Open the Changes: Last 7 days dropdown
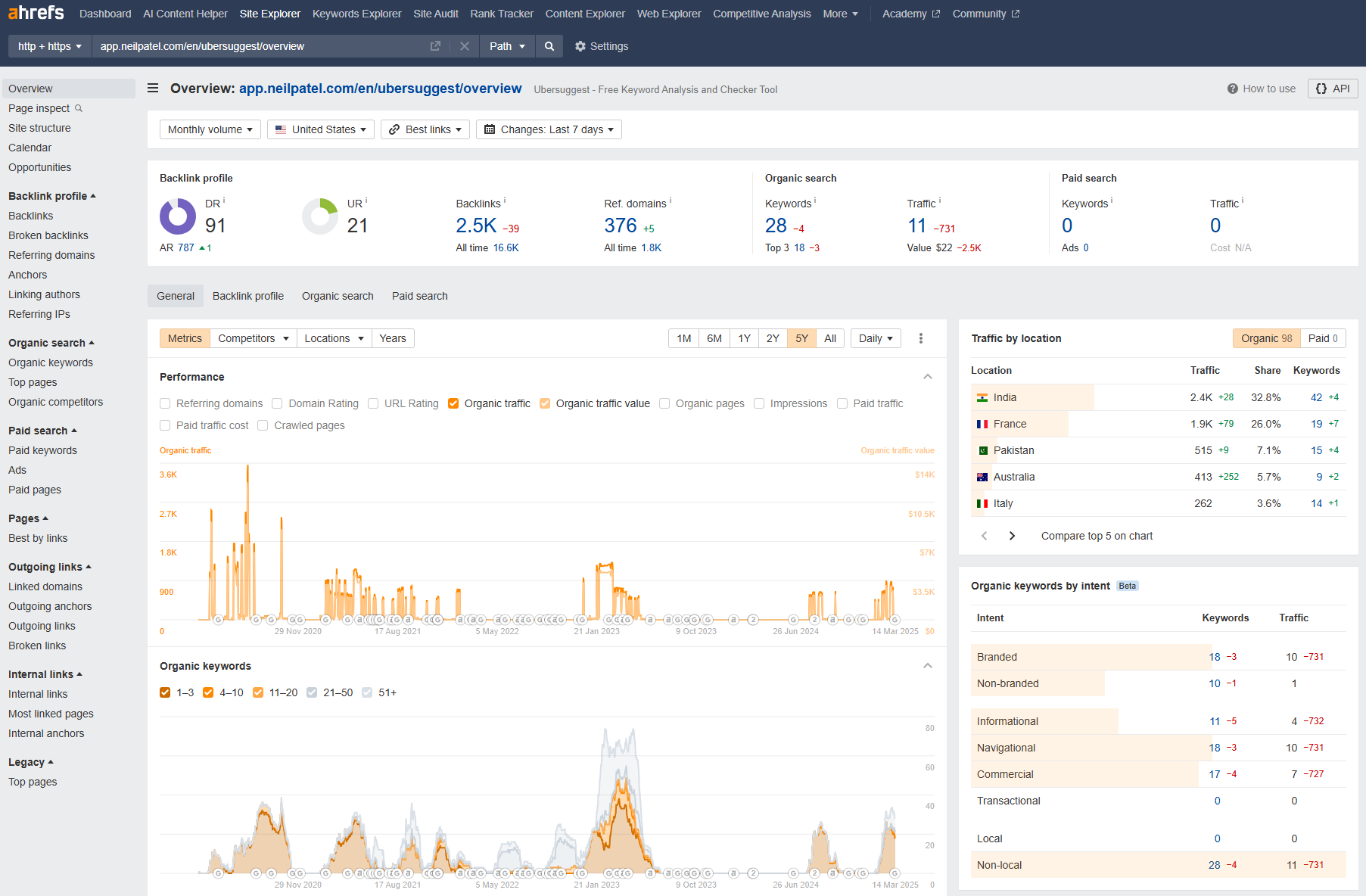Screen dimensions: 1366x896 tap(549, 129)
